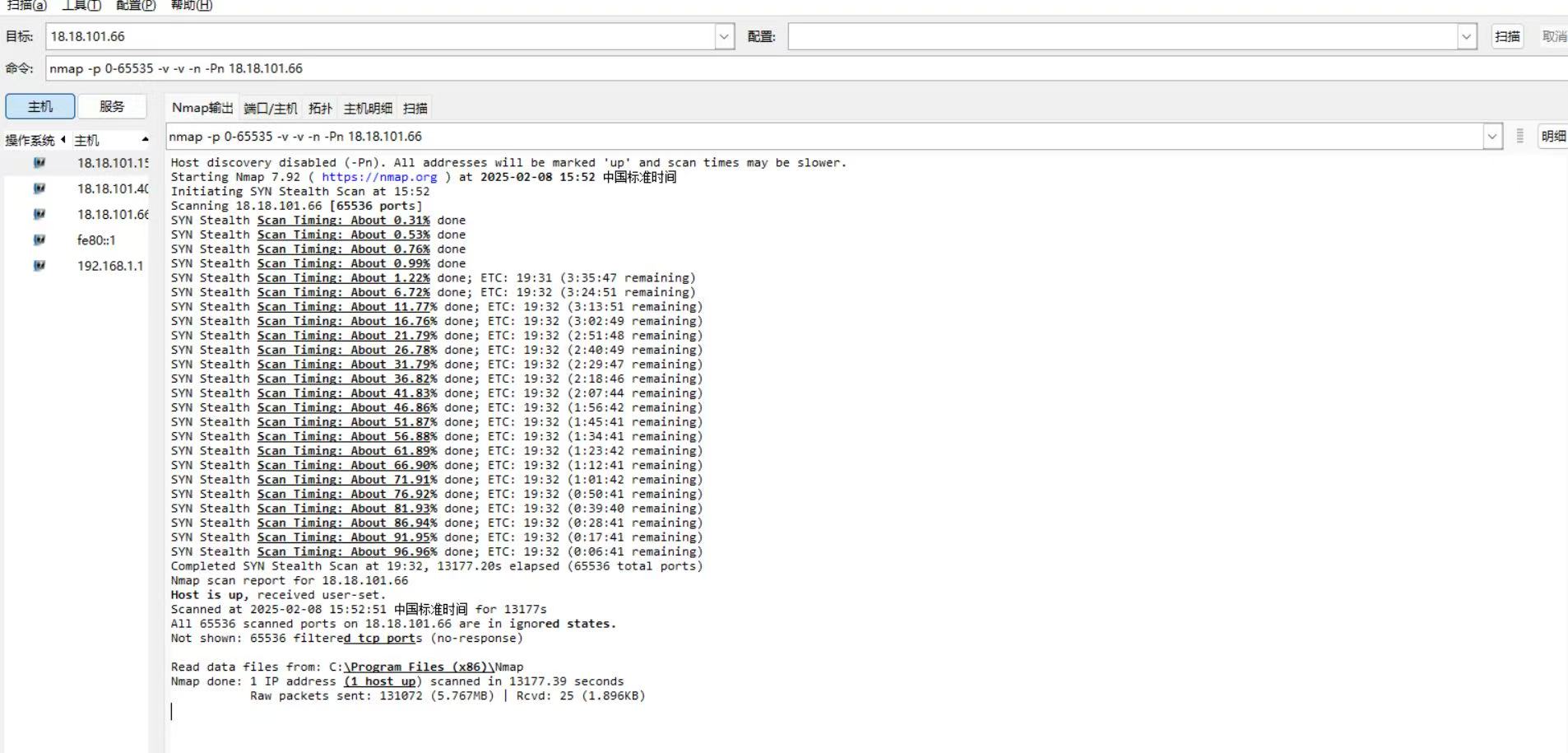Expand the 目标 target dropdown arrow
1568x753 pixels.
pos(724,36)
